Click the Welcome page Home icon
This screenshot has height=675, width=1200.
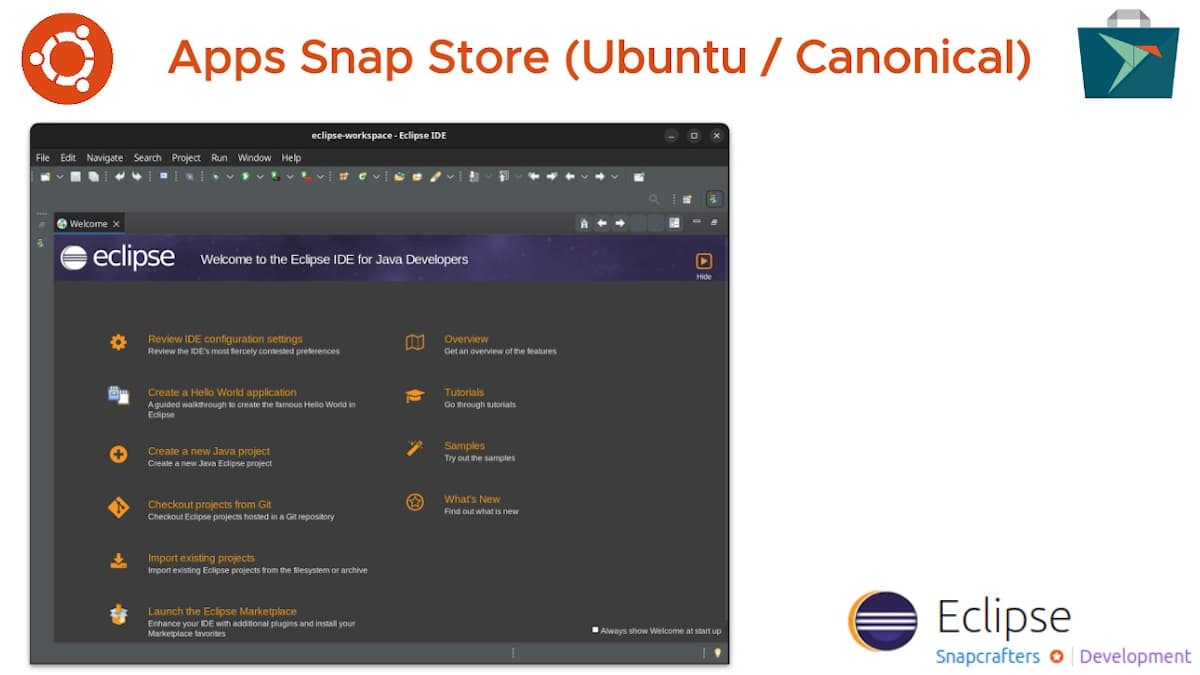point(584,223)
